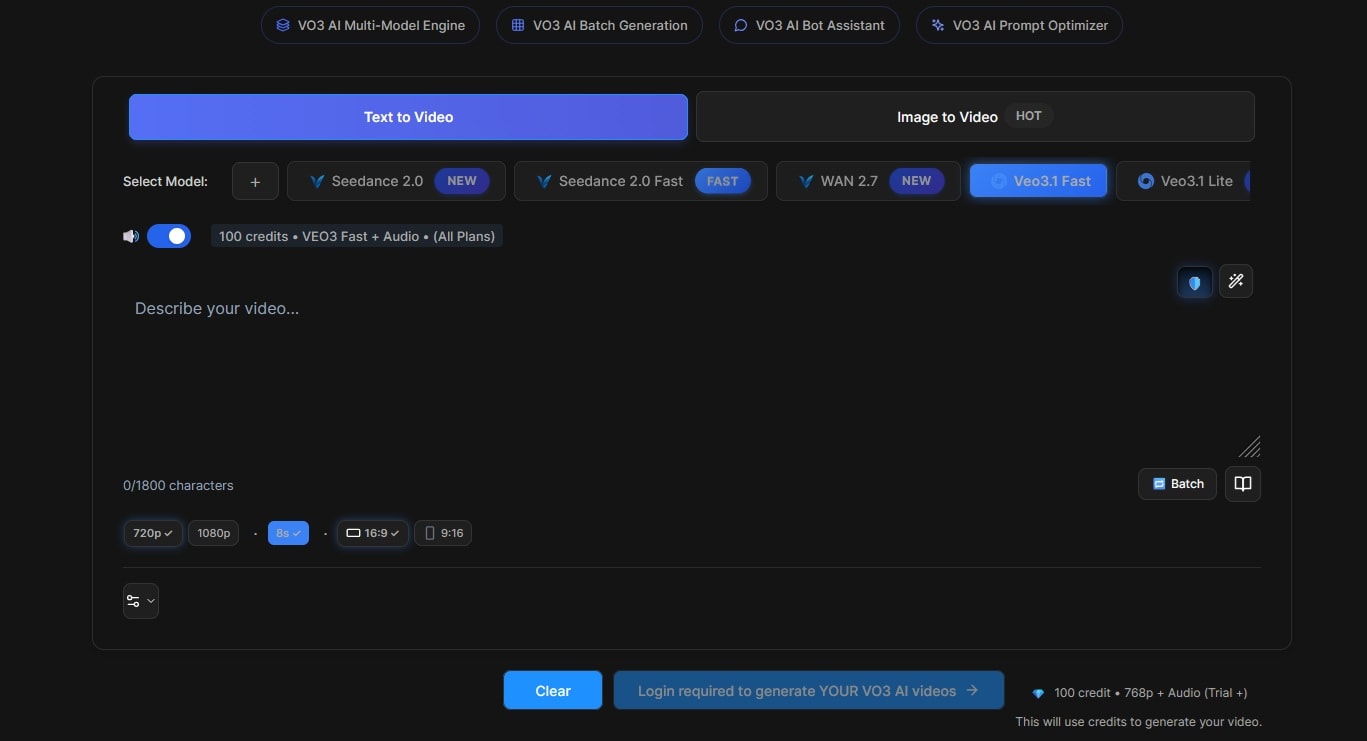
Task: Click Login required to generate button
Action: coord(808,690)
